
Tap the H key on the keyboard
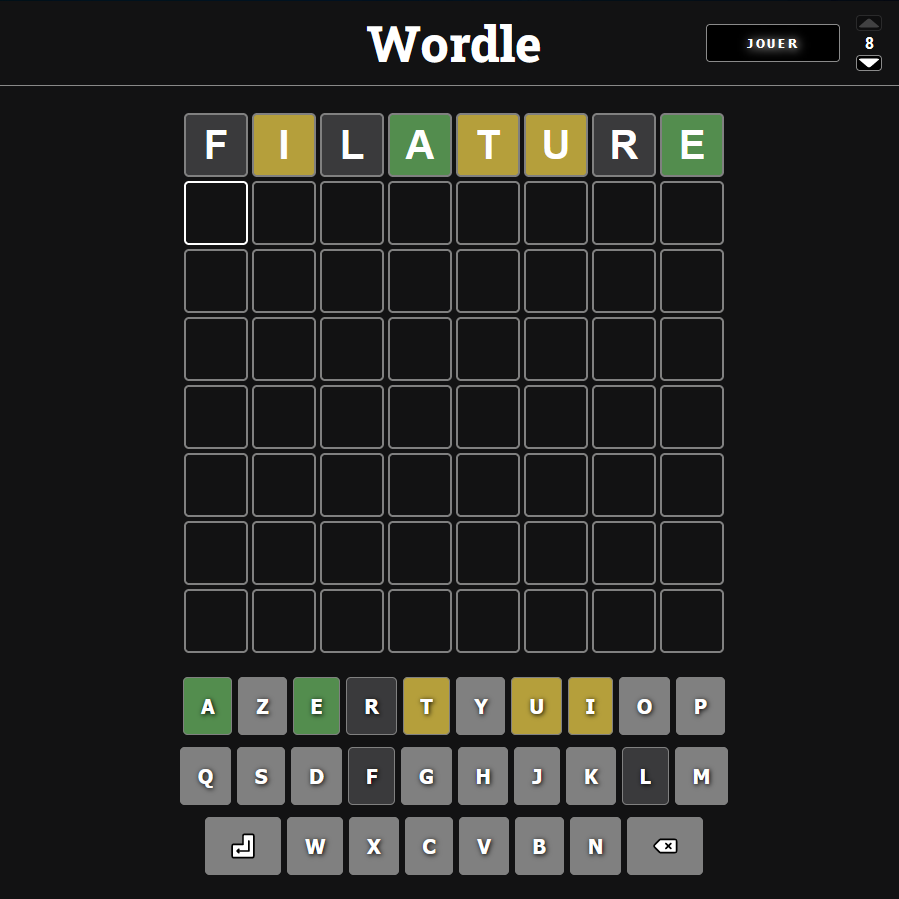(483, 776)
